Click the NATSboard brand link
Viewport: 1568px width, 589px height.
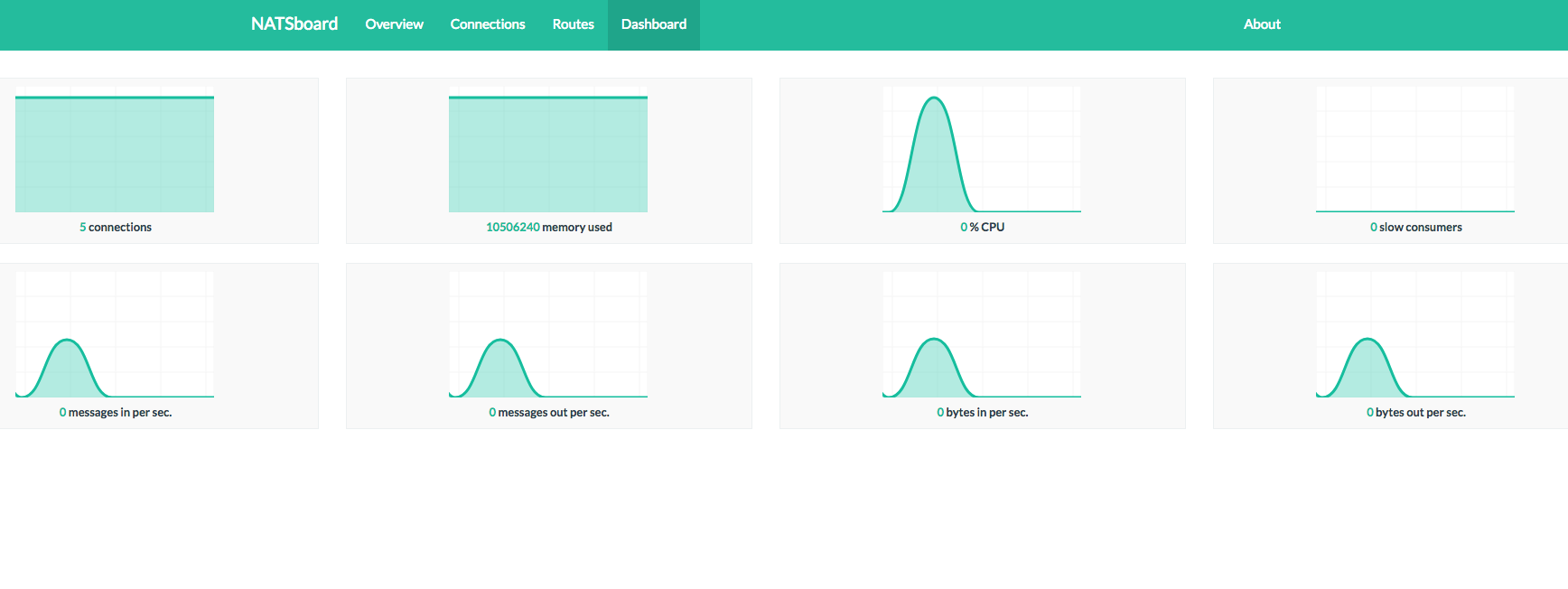294,24
